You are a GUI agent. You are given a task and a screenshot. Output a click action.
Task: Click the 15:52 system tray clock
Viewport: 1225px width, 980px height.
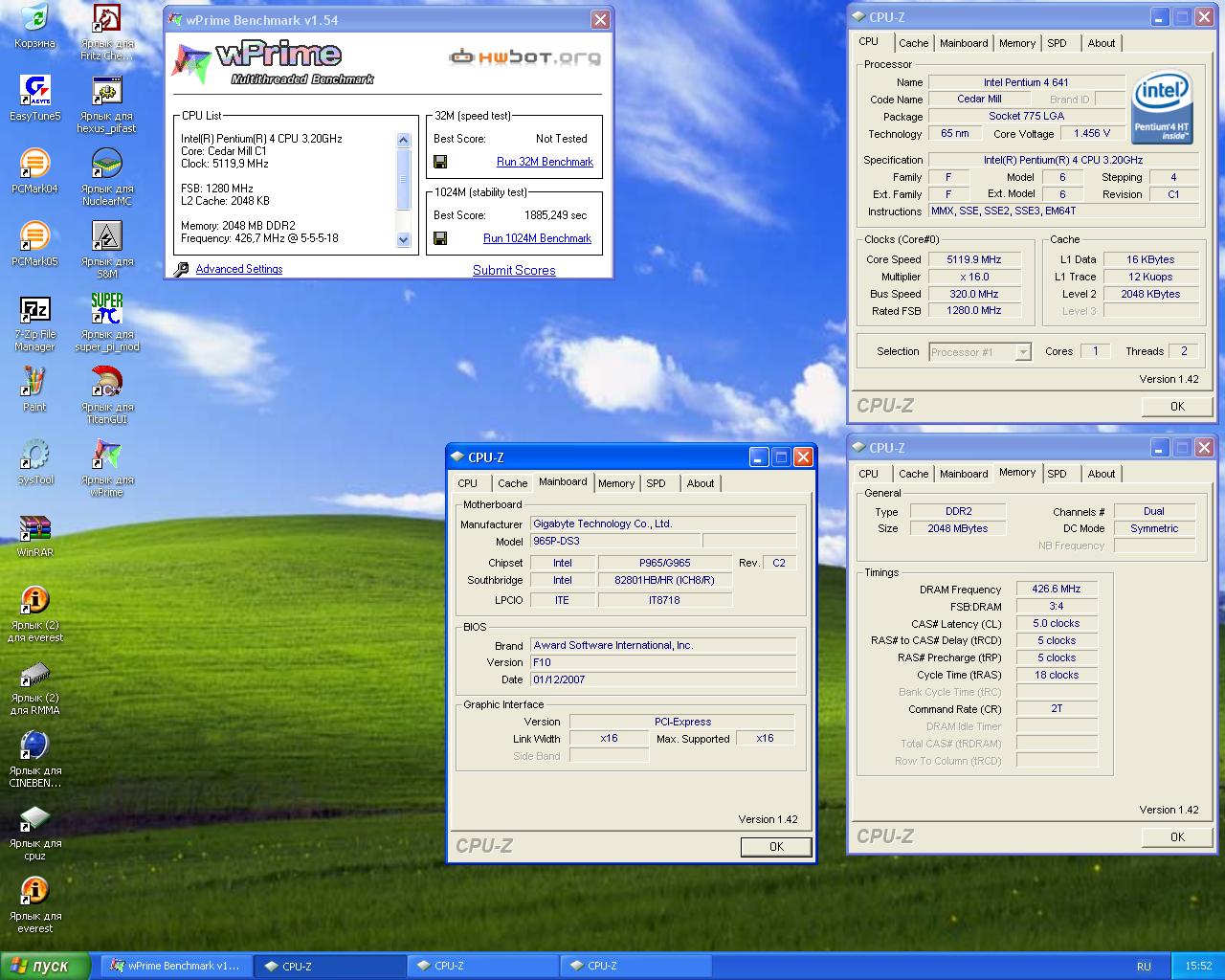[x=1198, y=967]
